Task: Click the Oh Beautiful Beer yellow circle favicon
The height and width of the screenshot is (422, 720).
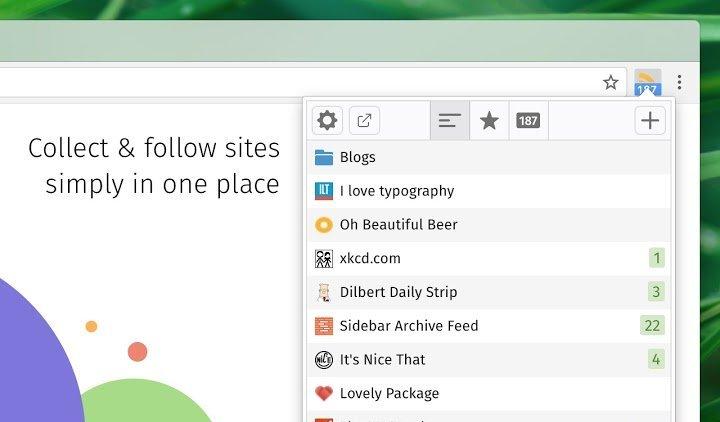Action: point(324,225)
